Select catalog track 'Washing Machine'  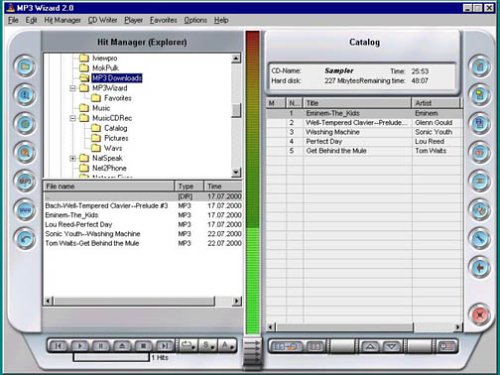click(364, 132)
